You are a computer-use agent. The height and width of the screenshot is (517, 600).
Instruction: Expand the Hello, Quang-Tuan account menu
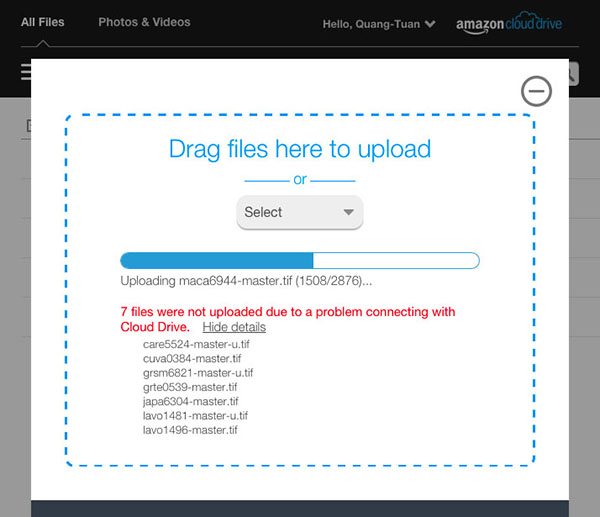(x=379, y=24)
